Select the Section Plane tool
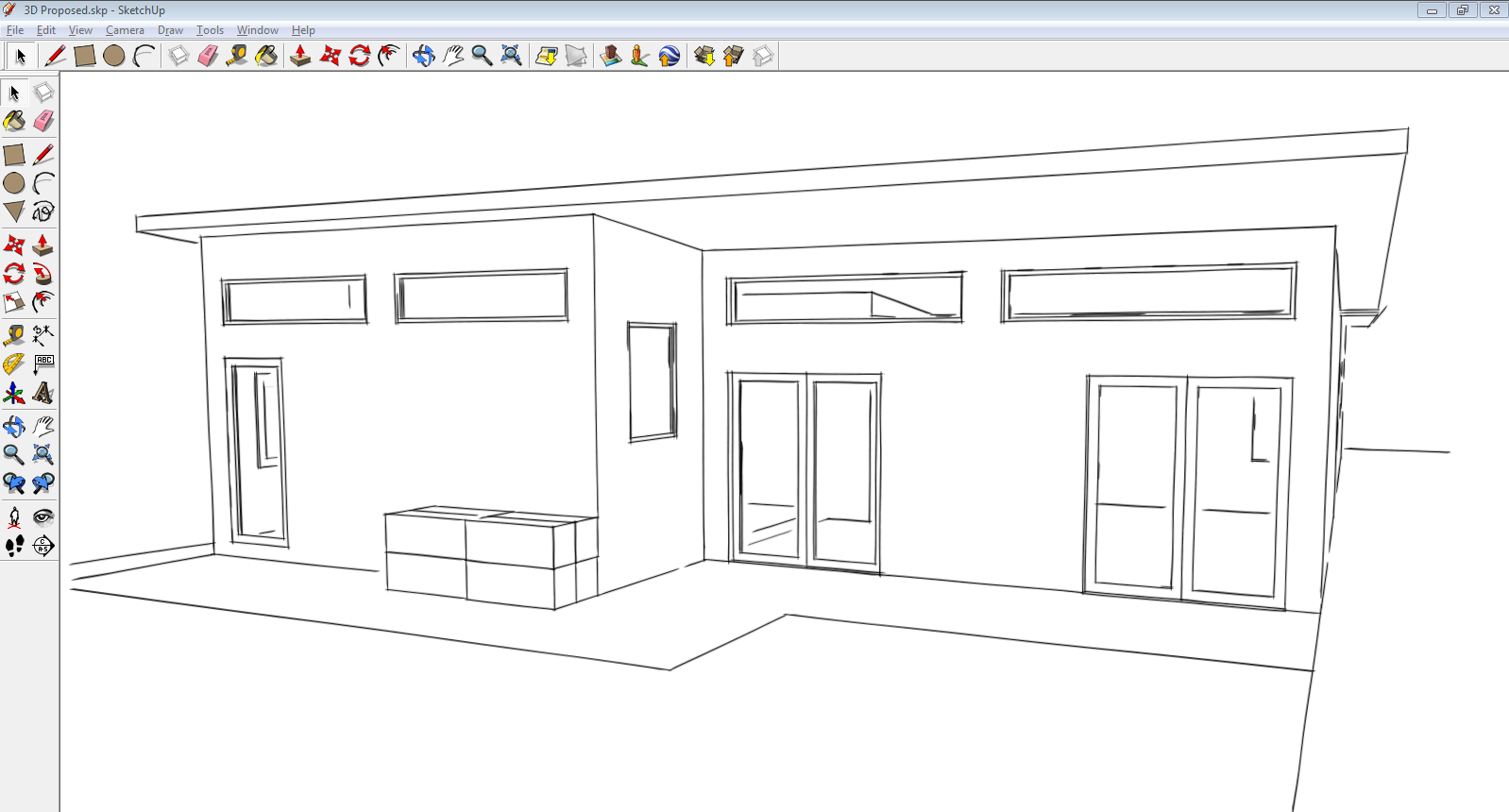 pyautogui.click(x=43, y=546)
